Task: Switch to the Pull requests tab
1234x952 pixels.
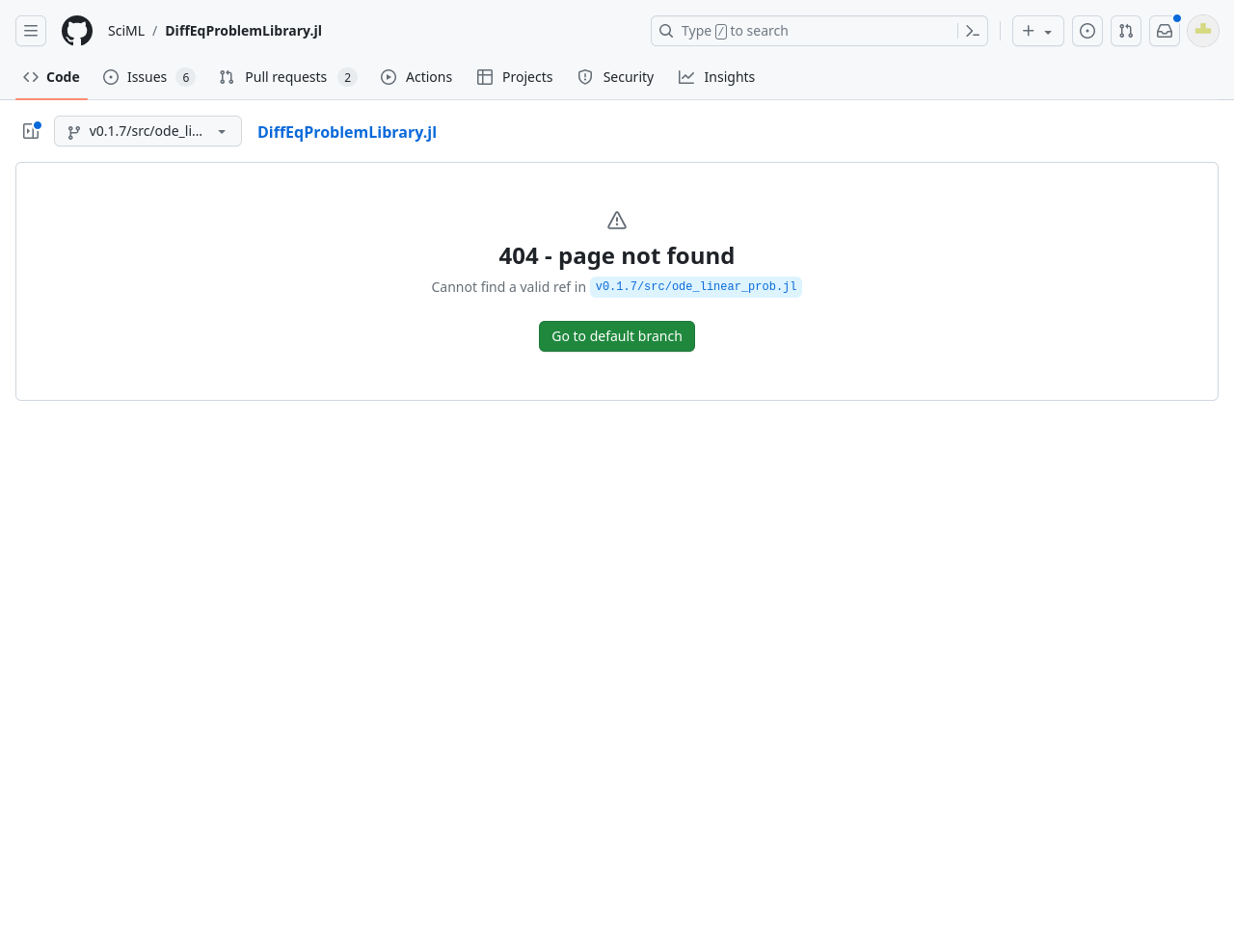Action: [287, 77]
